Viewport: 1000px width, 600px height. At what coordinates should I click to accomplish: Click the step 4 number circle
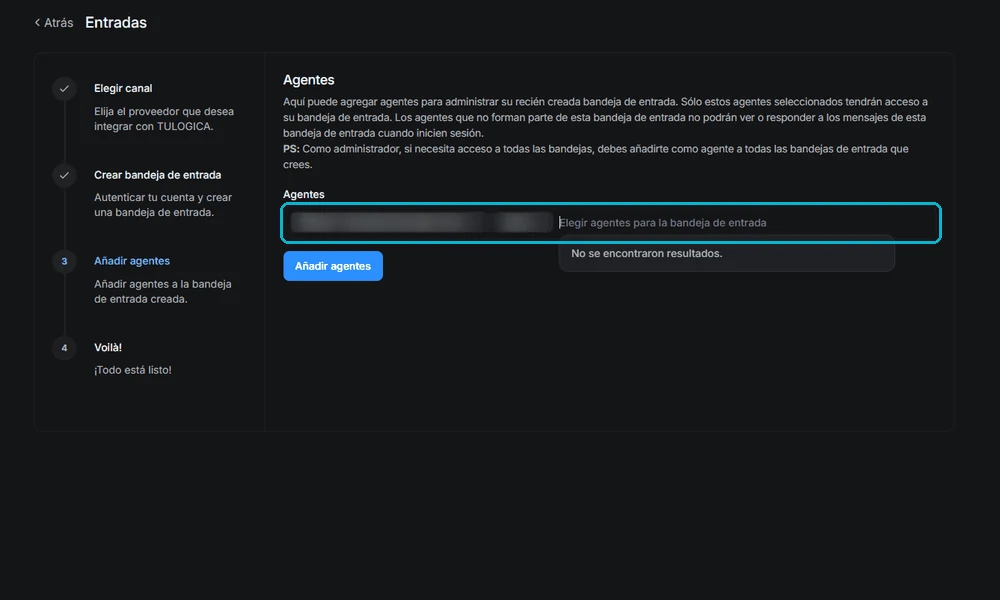[64, 348]
